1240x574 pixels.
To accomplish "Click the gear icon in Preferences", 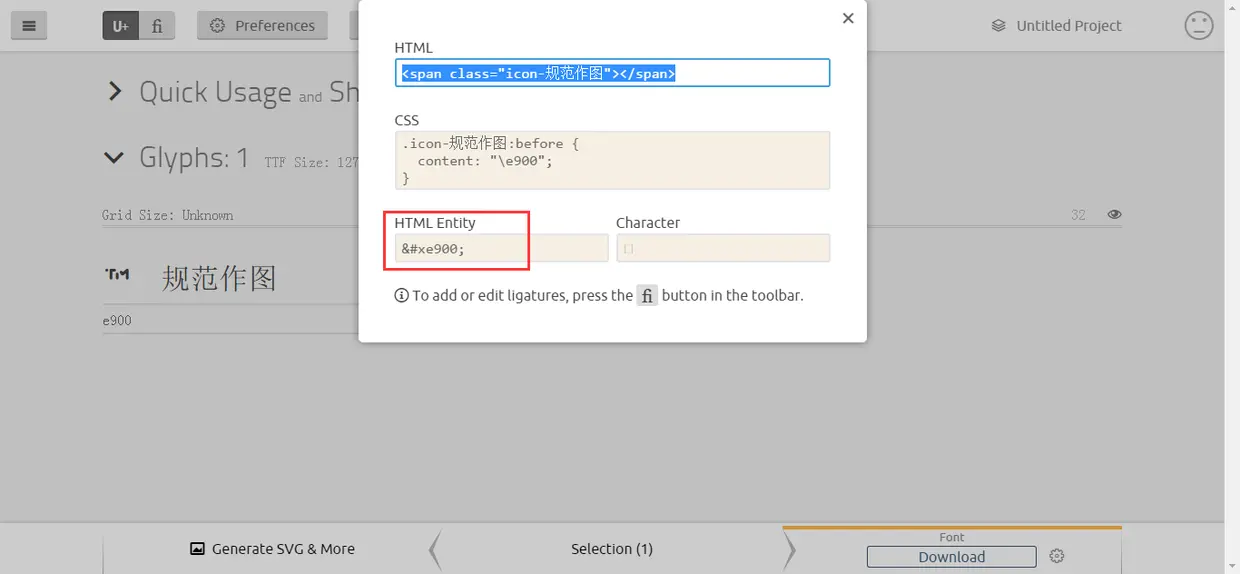I will (x=217, y=26).
